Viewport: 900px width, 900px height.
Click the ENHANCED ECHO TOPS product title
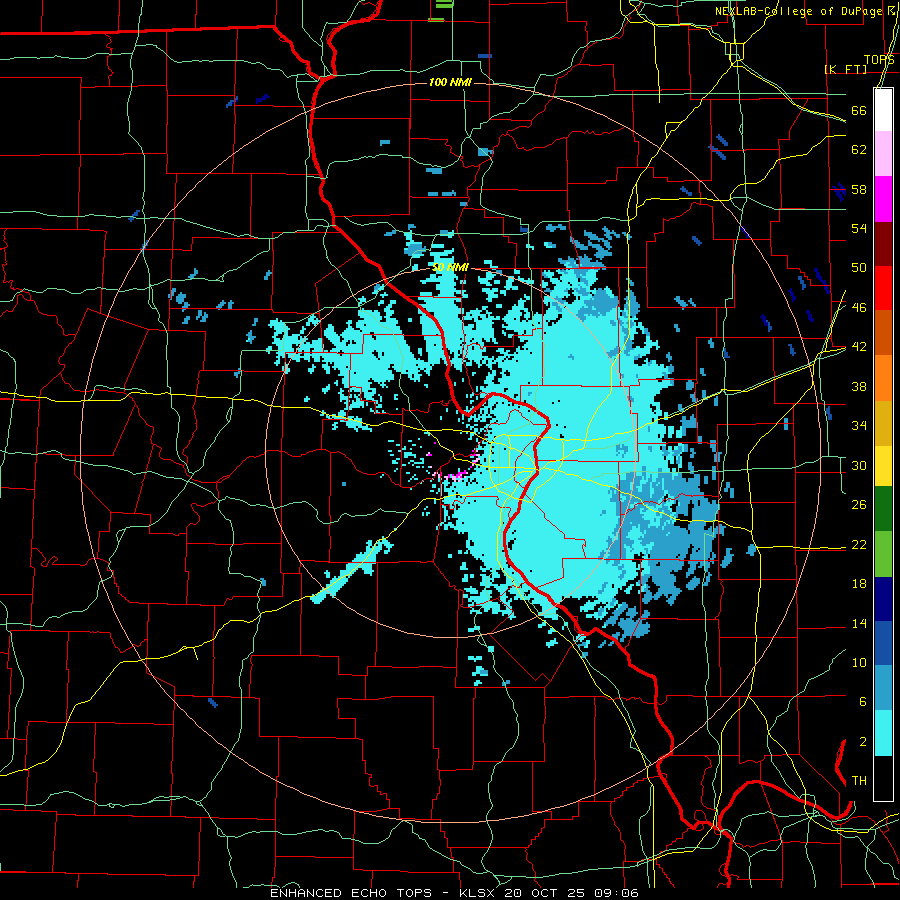[x=351, y=893]
